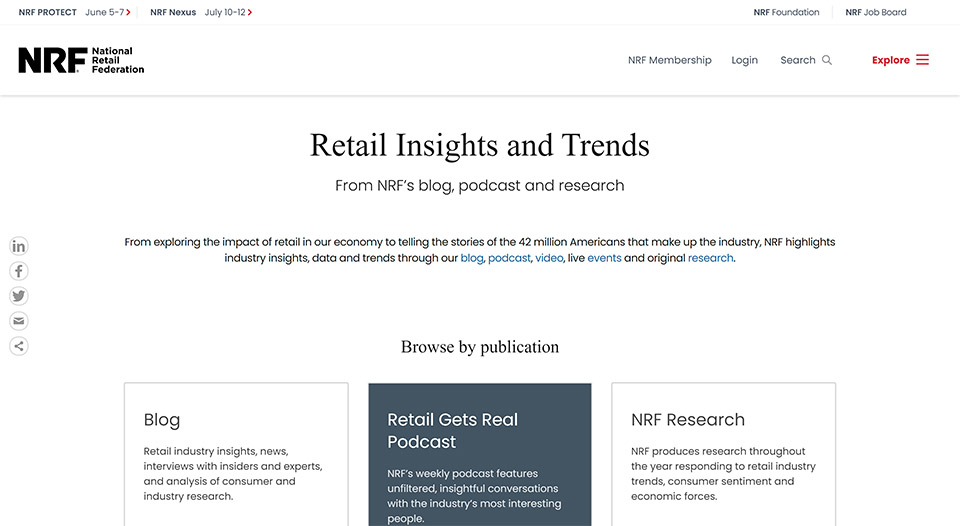Share page via Twitter icon
The height and width of the screenshot is (526, 960).
click(19, 296)
